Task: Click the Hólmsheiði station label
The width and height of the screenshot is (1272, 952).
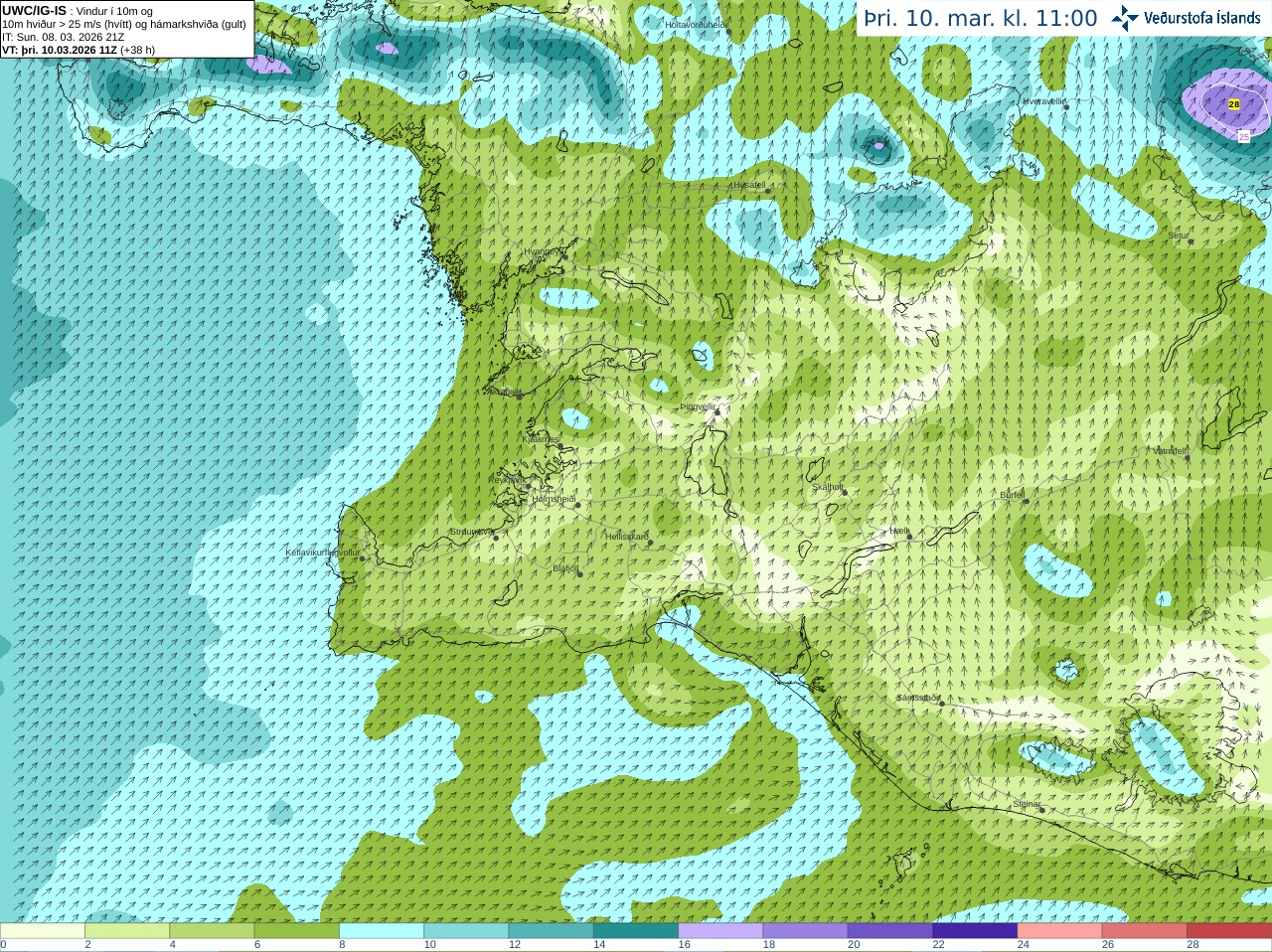Action: pyautogui.click(x=554, y=499)
